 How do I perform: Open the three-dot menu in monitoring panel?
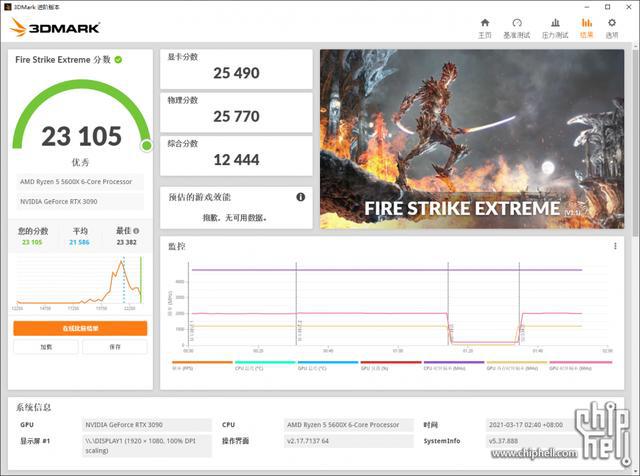tap(615, 246)
